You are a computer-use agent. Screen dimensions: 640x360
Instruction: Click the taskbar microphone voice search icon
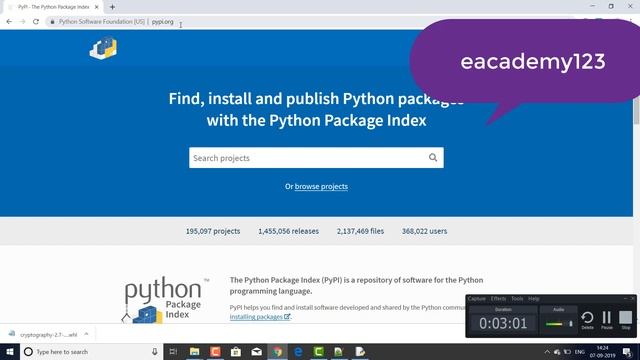tap(155, 351)
